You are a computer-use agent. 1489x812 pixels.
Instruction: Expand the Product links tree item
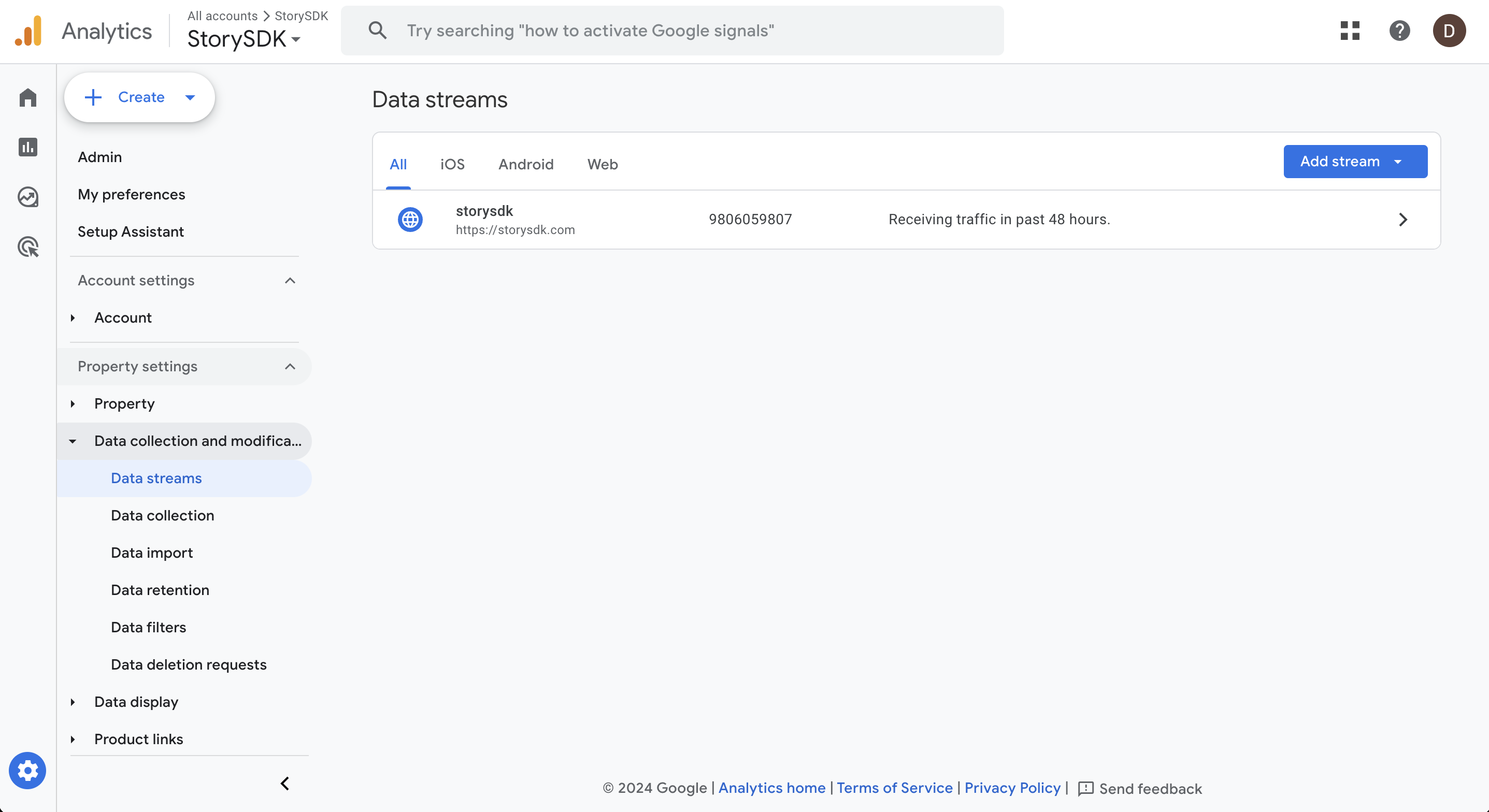(x=73, y=739)
